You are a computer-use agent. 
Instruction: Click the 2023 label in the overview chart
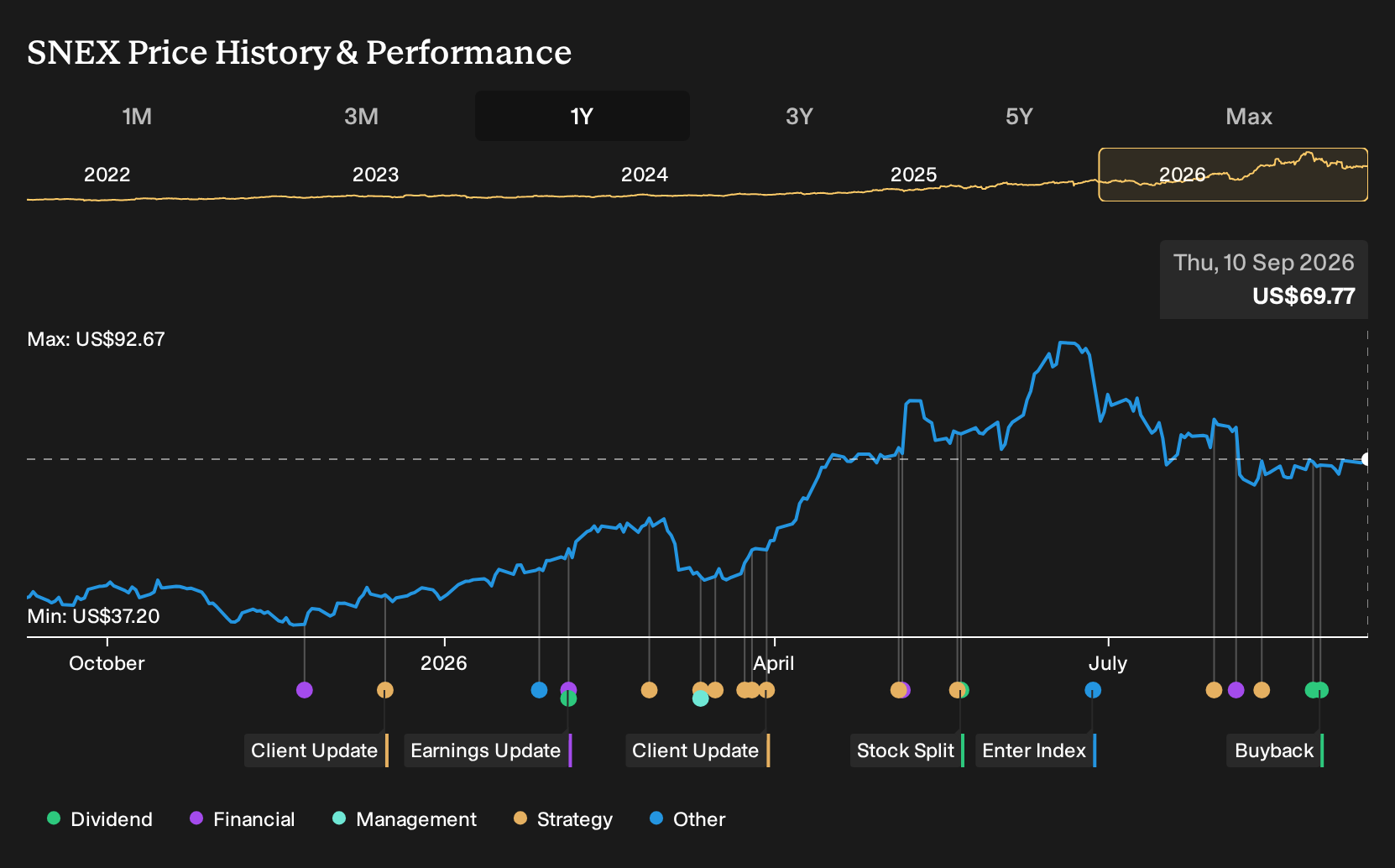coord(375,175)
